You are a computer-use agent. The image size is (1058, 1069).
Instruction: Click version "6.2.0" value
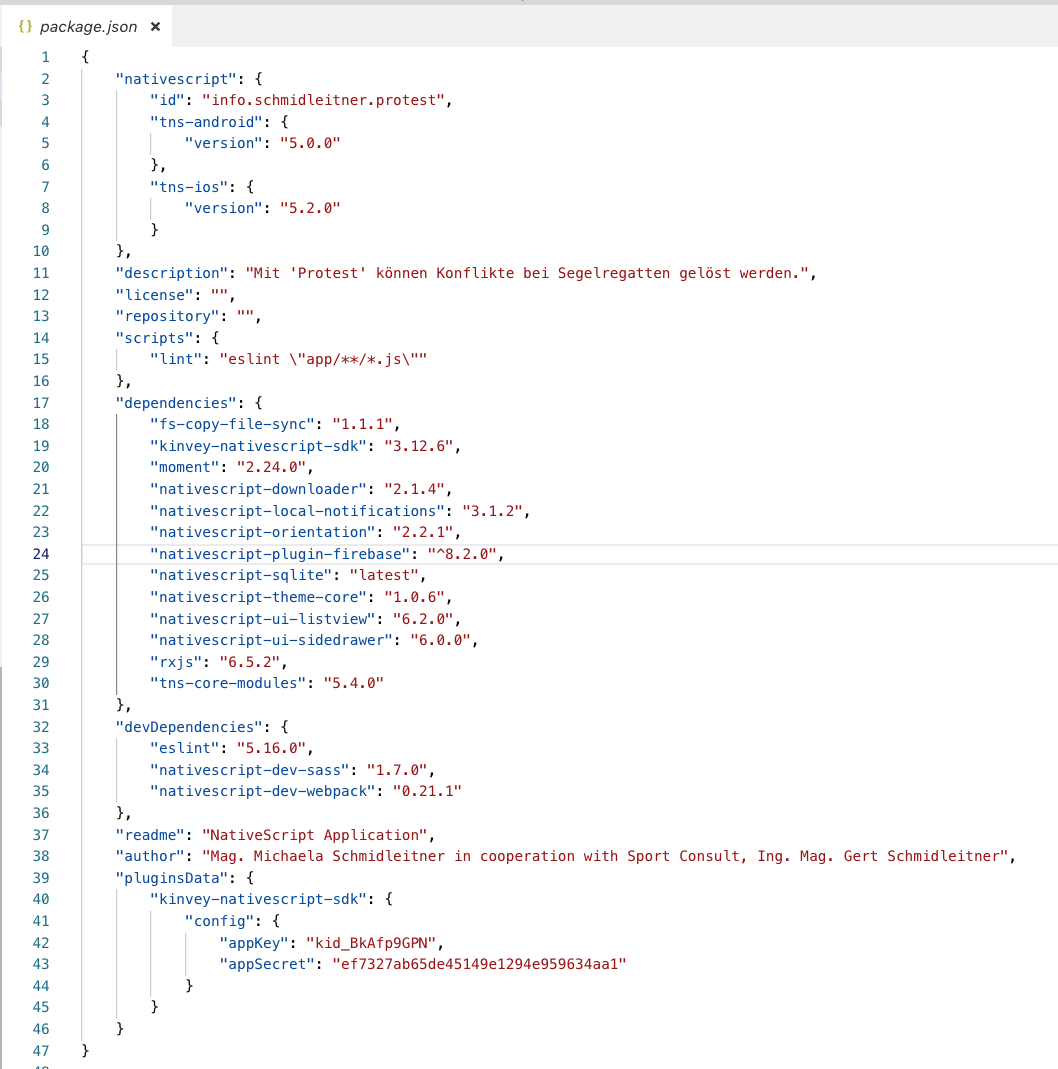point(423,619)
